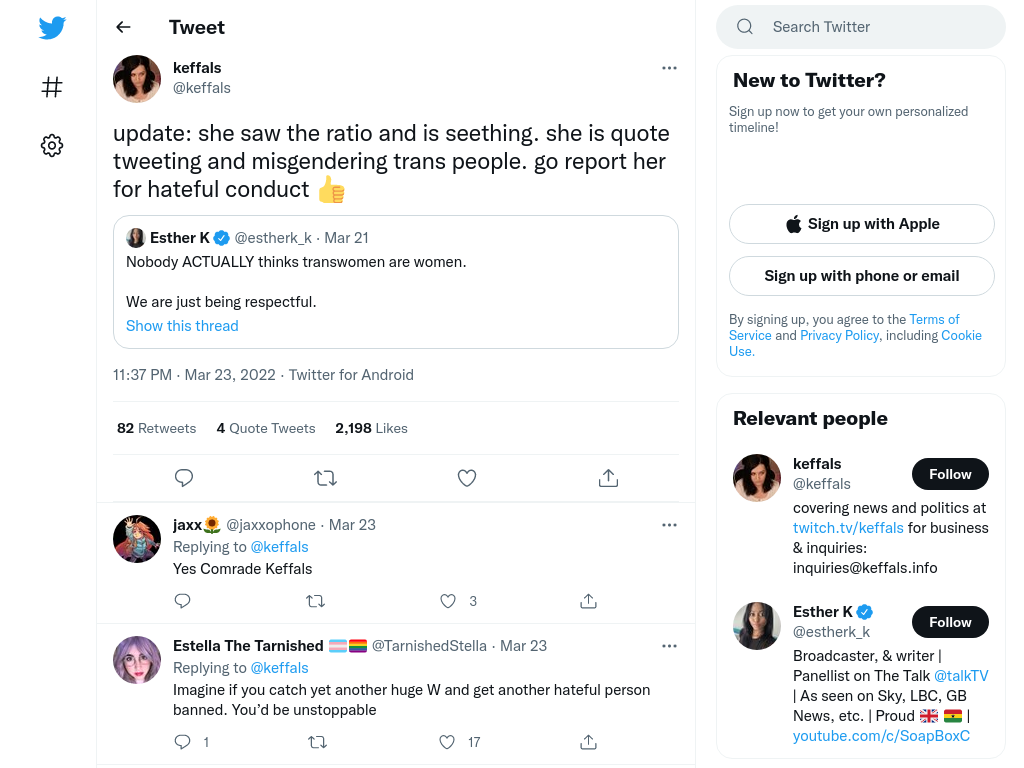1024x768 pixels.
Task: Retweet Estella The Tarnished's reply
Action: (x=317, y=742)
